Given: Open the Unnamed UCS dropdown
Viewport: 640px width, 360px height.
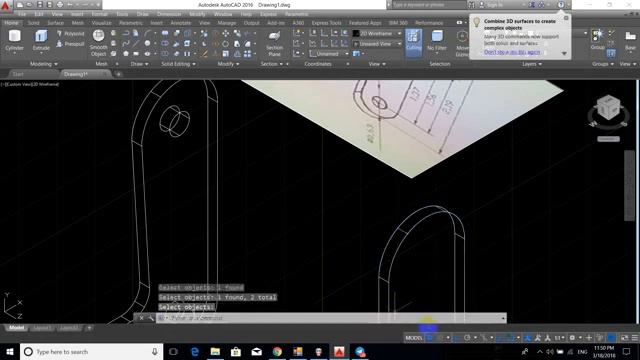Looking at the screenshot, I should [x=329, y=53].
